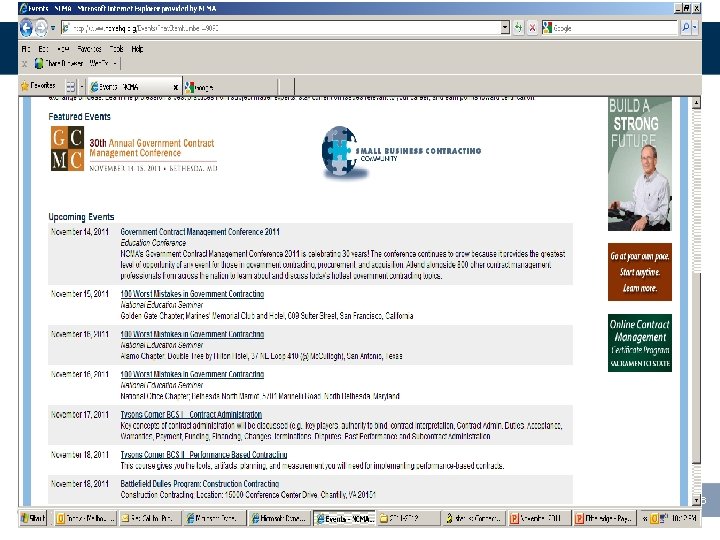Screen dimensions: 720x540
Task: Click the scroll up arrow on page
Action: pyautogui.click(x=696, y=103)
